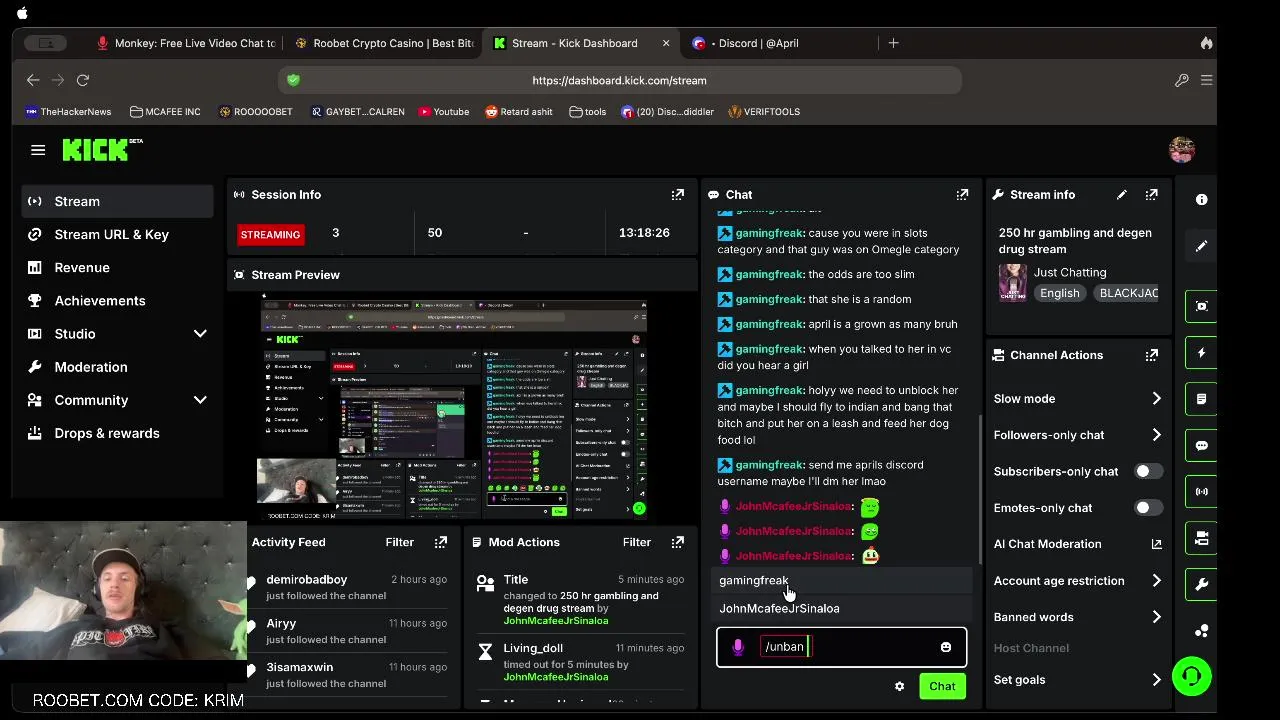Open Moderation page
Screen dimensions: 1280x720
coord(118,367)
